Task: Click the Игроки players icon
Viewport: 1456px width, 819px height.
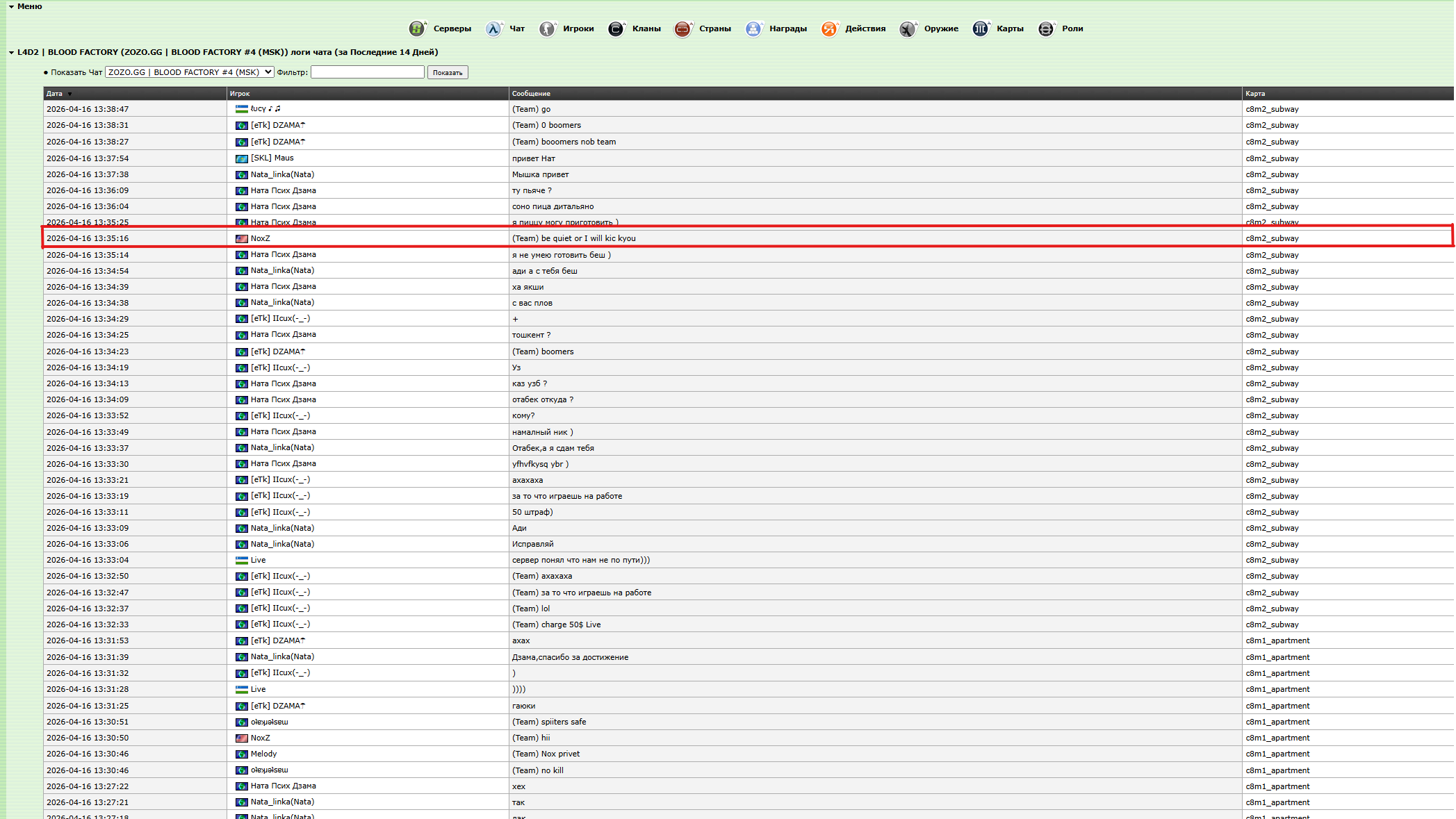Action: (548, 28)
